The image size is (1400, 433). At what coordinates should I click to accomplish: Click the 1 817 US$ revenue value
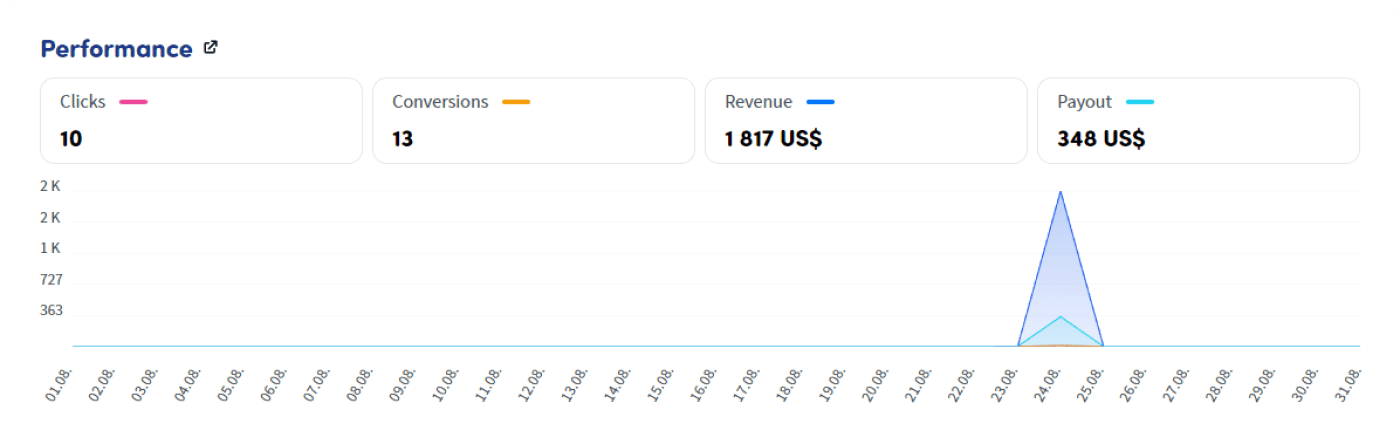pos(773,138)
